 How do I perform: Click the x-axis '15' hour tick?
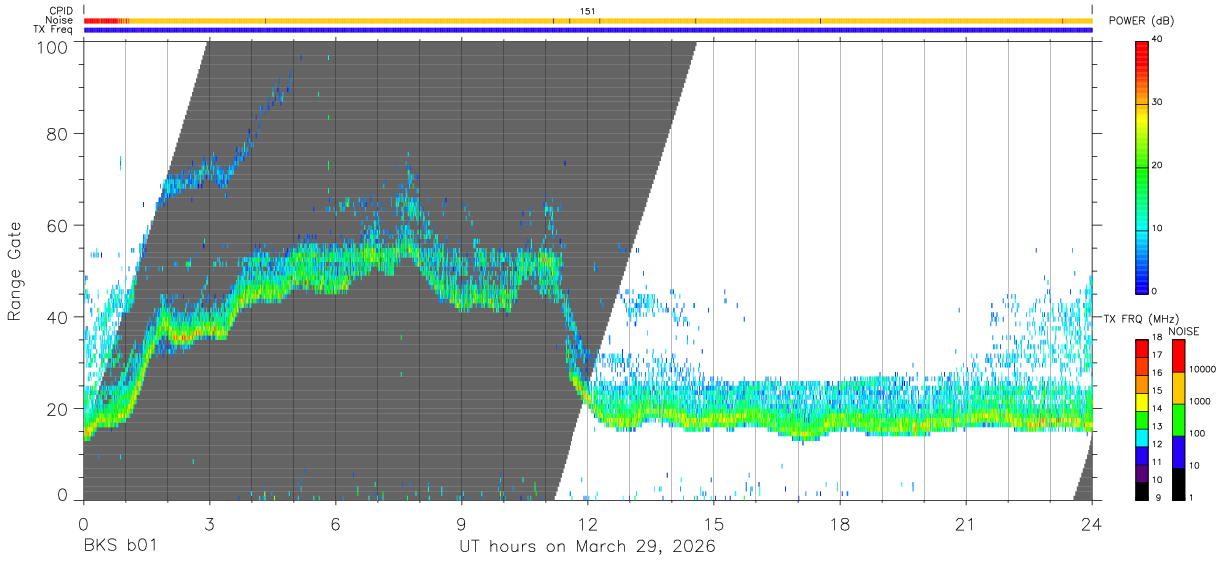pyautogui.click(x=714, y=524)
